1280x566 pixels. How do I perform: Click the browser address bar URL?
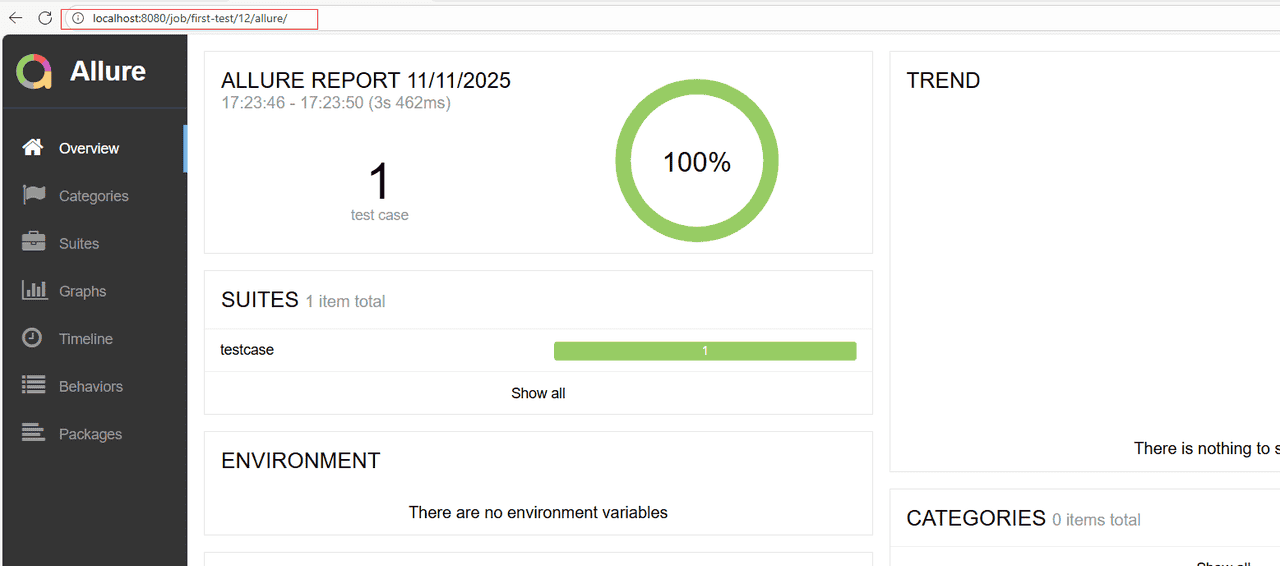190,19
